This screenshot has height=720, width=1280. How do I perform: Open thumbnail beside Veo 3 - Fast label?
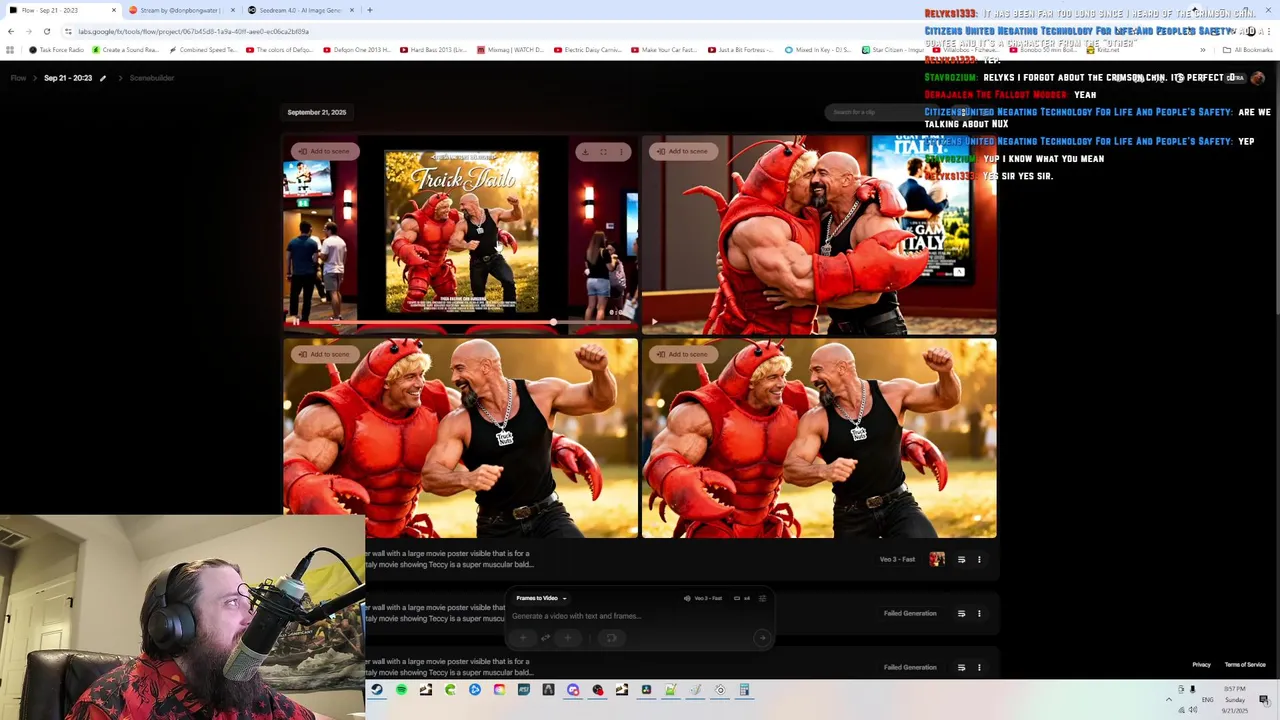[937, 559]
